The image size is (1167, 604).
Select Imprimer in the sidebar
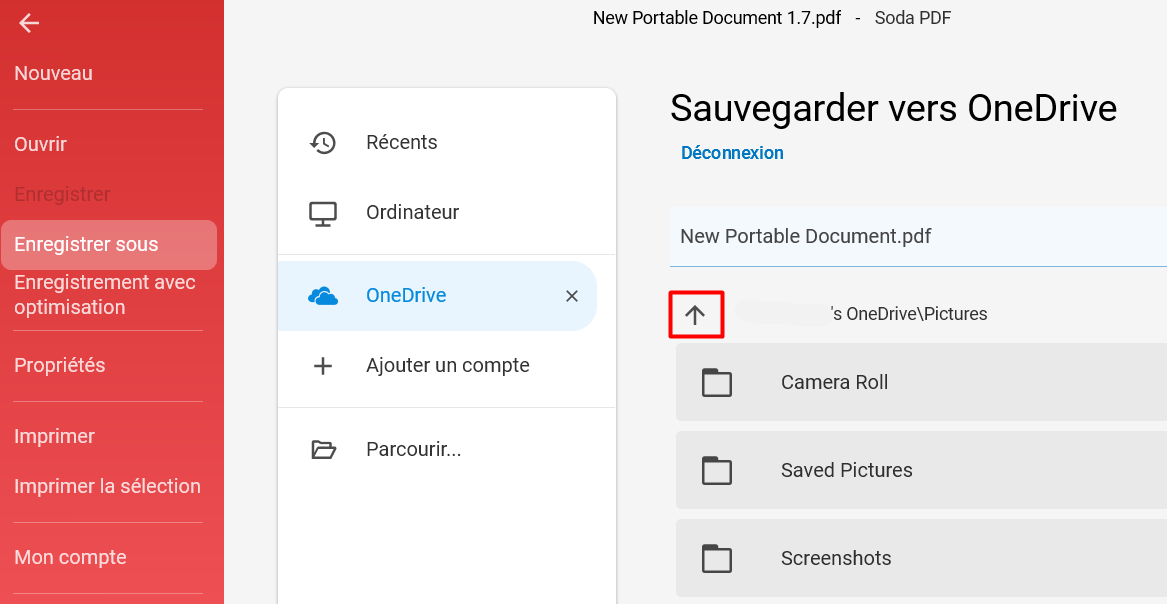[54, 436]
